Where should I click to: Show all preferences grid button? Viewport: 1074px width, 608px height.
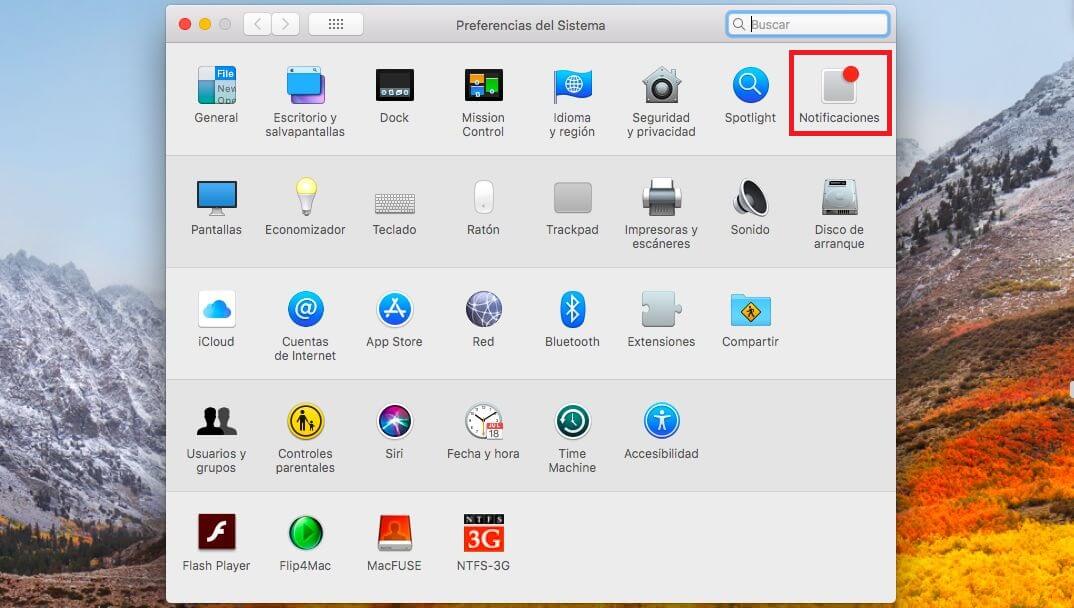[x=336, y=25]
